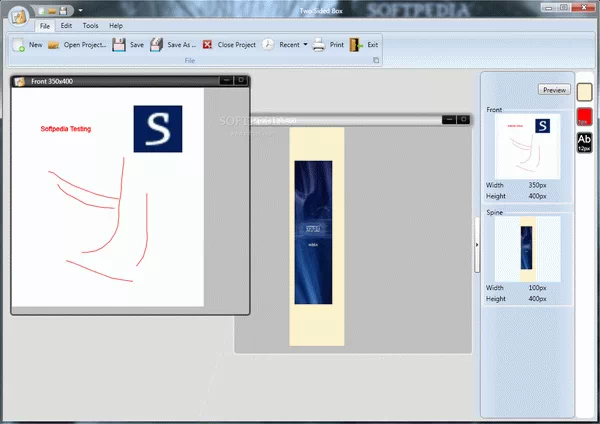Screen dimensions: 600x424
Task: Open the red pen color swatch
Action: coord(584,117)
